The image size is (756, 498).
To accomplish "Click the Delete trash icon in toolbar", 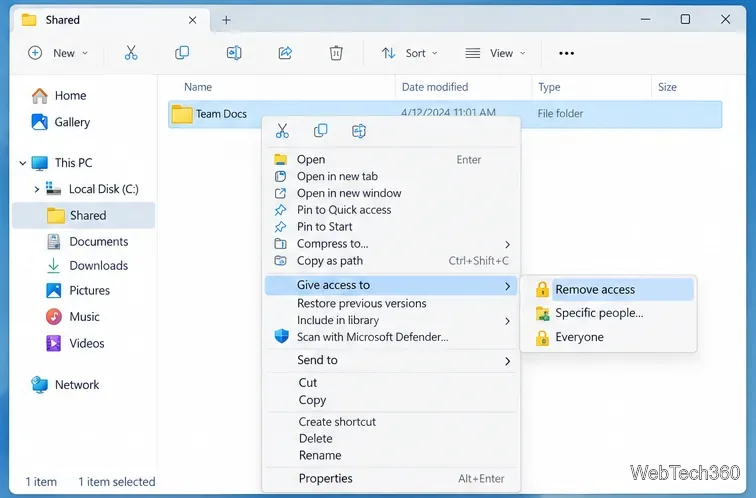I will (336, 53).
